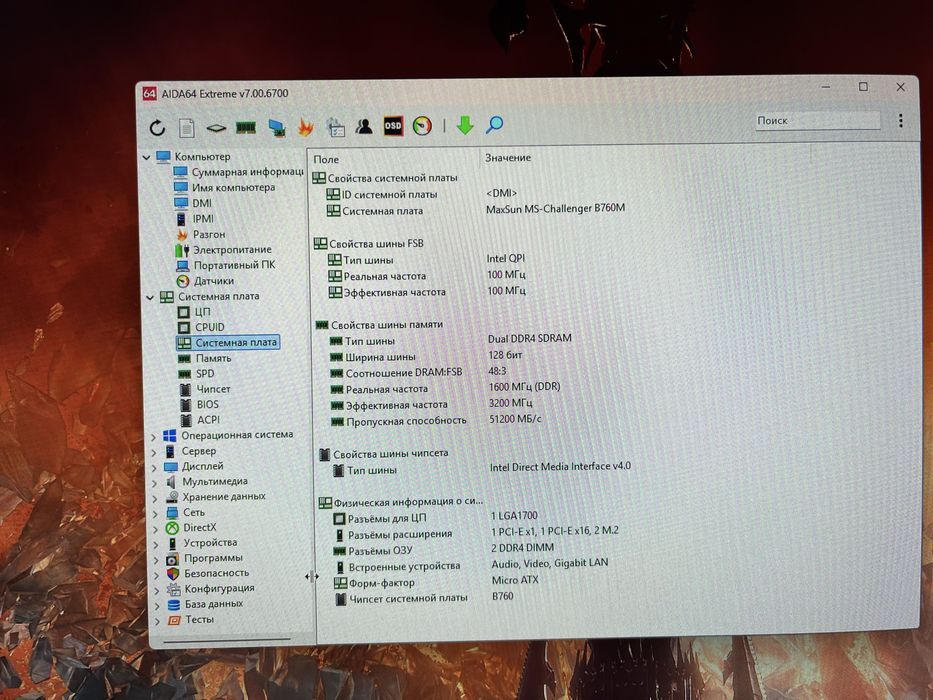Viewport: 933px width, 700px height.
Task: Click the tree panel horizontal scrollbar
Action: click(227, 640)
